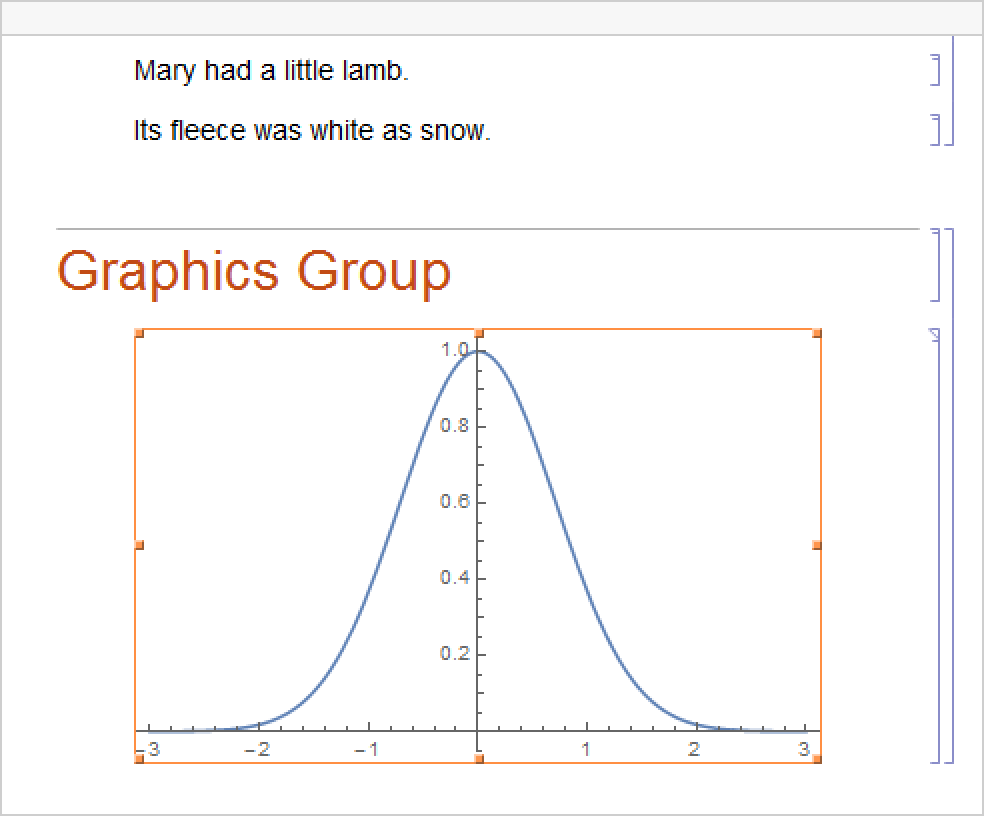This screenshot has height=816, width=984.
Task: Click the text 'Its fleece was white as snow.'
Action: 312,131
